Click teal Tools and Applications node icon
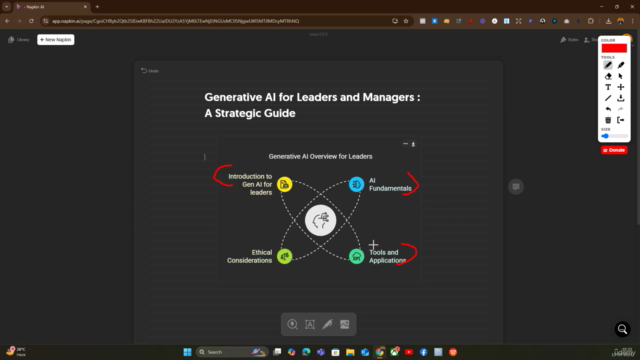 coord(356,256)
